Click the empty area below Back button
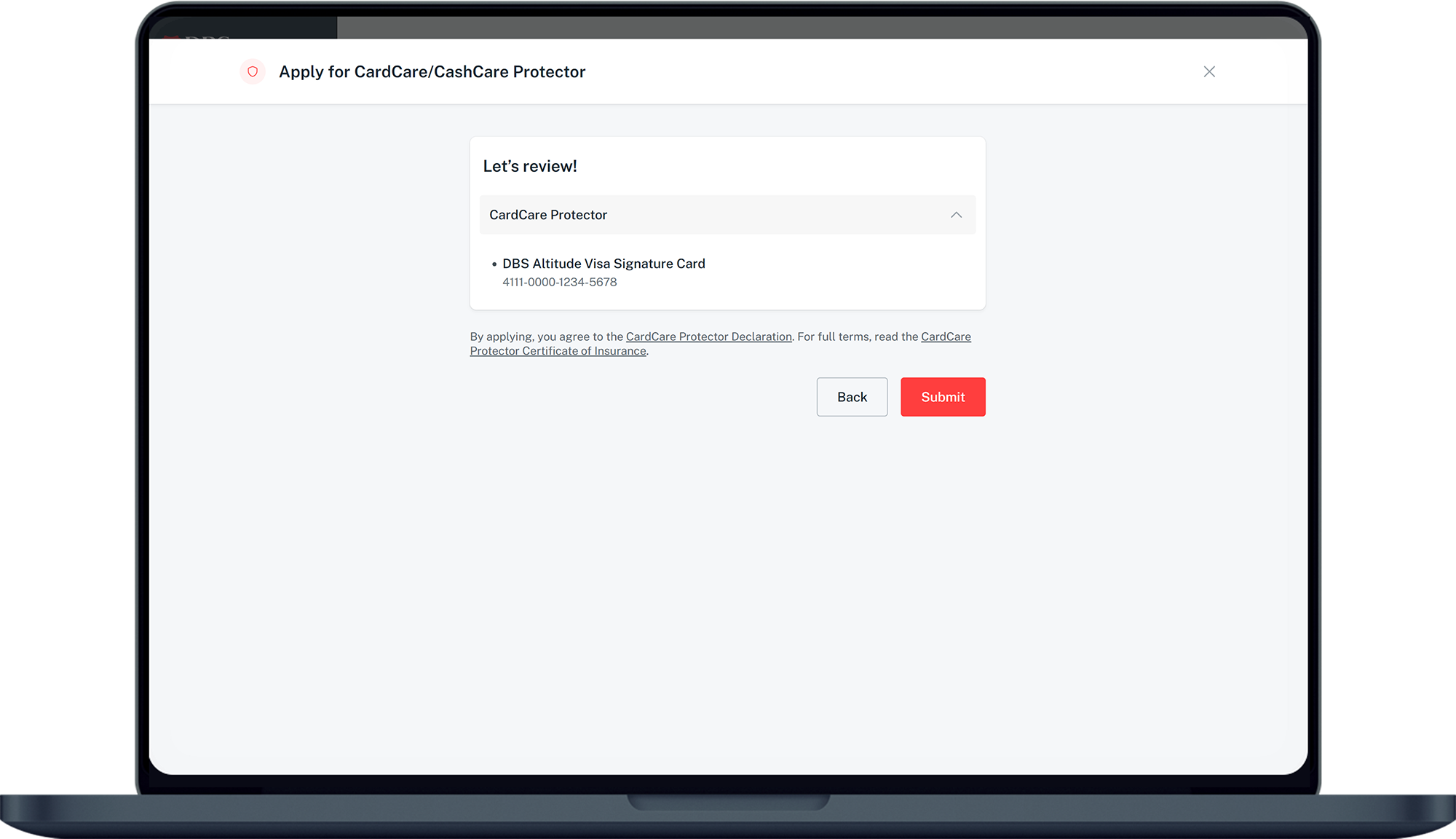This screenshot has width=1456, height=839. (x=852, y=510)
